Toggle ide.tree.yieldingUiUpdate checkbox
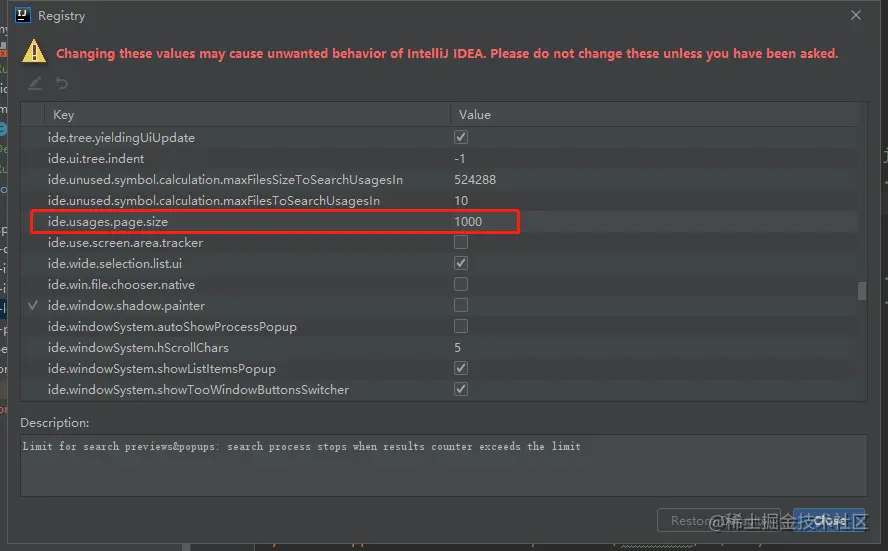The image size is (888, 551). 461,137
